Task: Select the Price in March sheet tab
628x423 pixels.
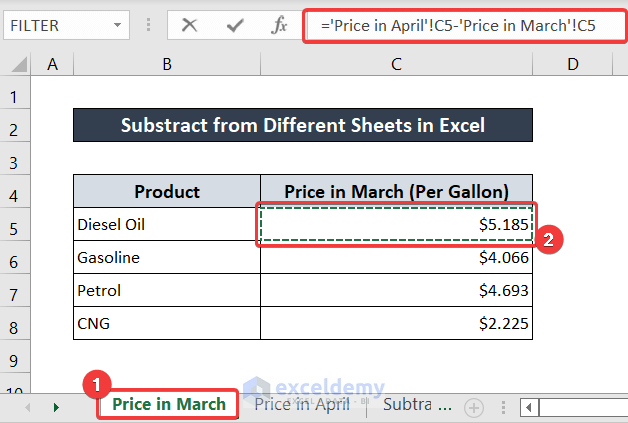Action: pos(168,405)
